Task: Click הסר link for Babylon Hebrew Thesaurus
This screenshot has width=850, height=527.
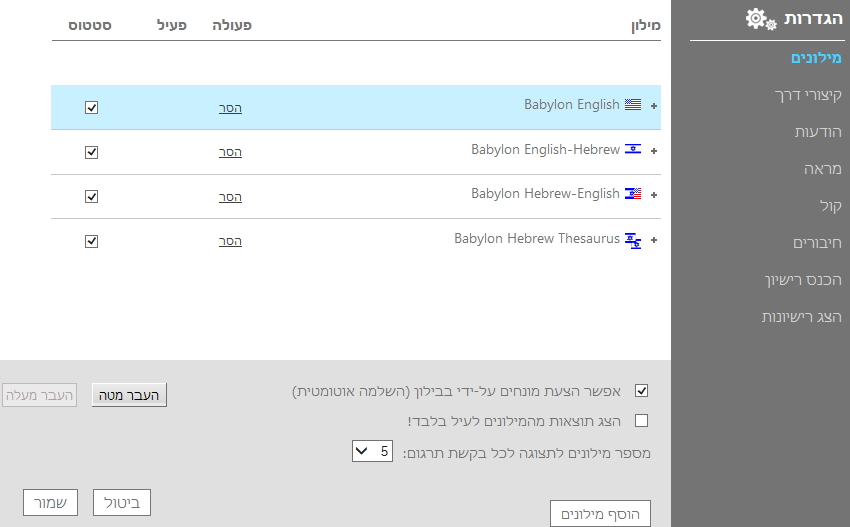Action: point(230,241)
